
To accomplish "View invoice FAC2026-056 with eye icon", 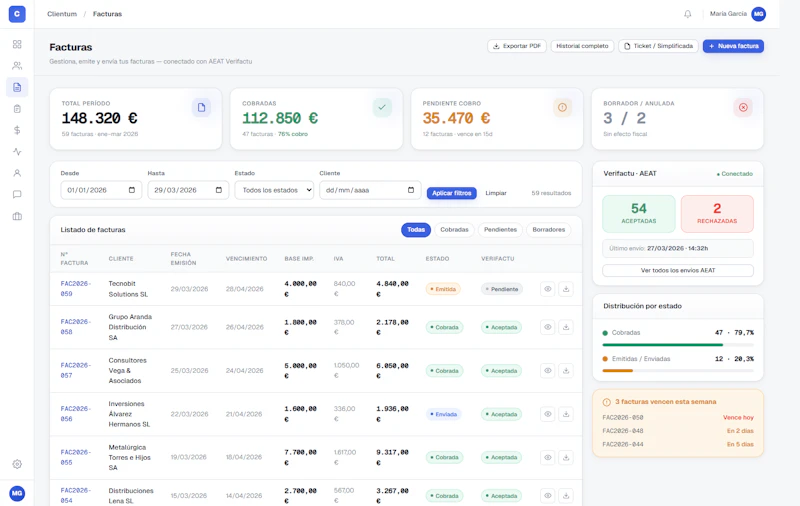I will click(x=547, y=414).
